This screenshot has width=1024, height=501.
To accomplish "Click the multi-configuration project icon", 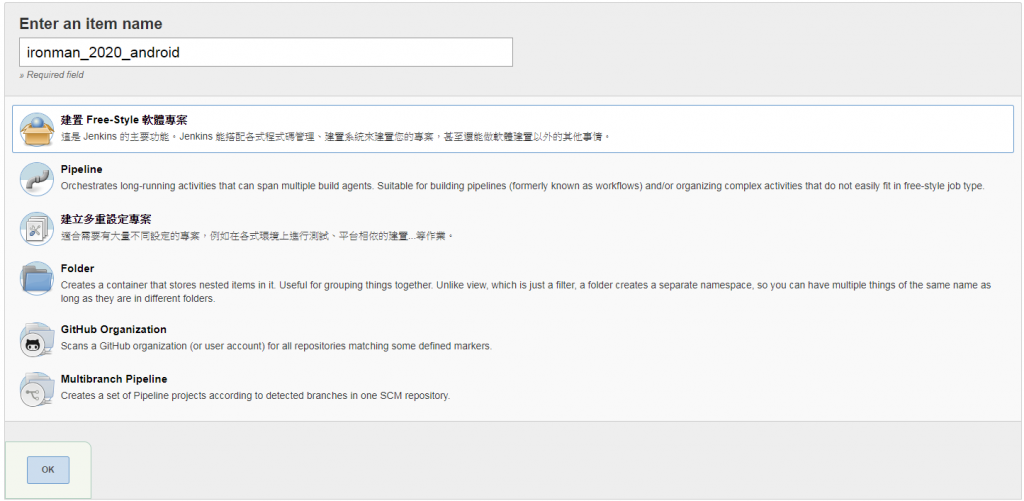I will (x=37, y=229).
